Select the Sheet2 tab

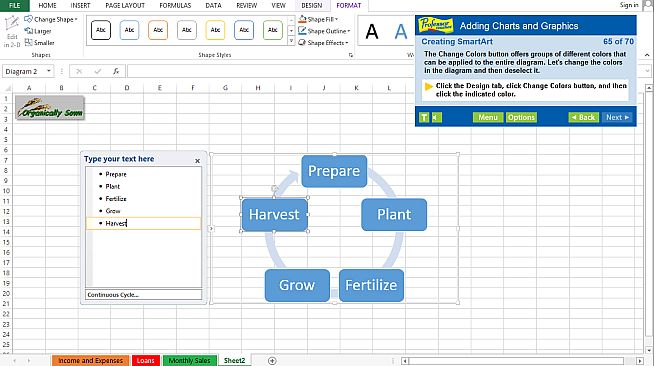pos(234,361)
